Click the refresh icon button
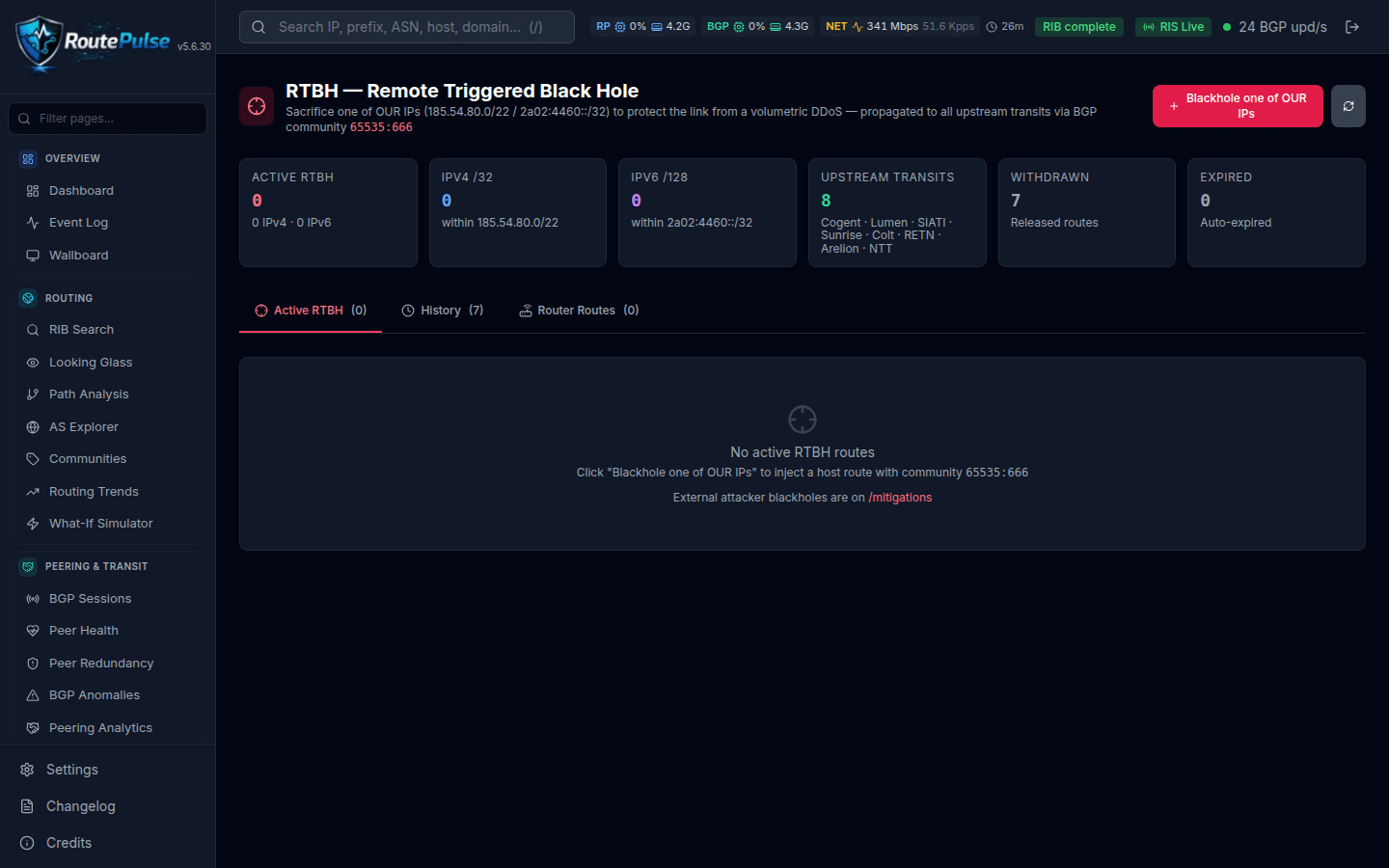The height and width of the screenshot is (868, 1389). (x=1348, y=106)
